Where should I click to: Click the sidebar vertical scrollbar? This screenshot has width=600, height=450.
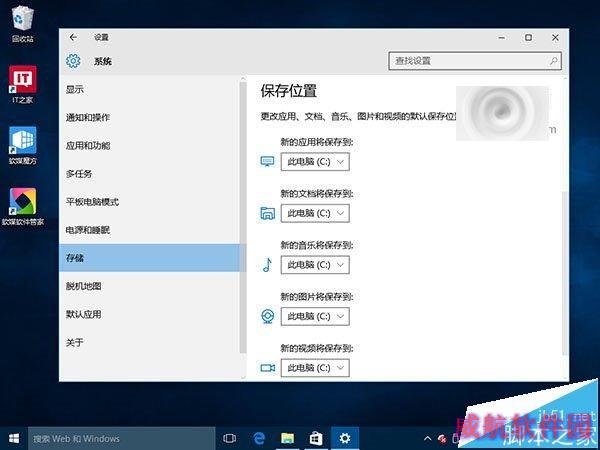243,218
